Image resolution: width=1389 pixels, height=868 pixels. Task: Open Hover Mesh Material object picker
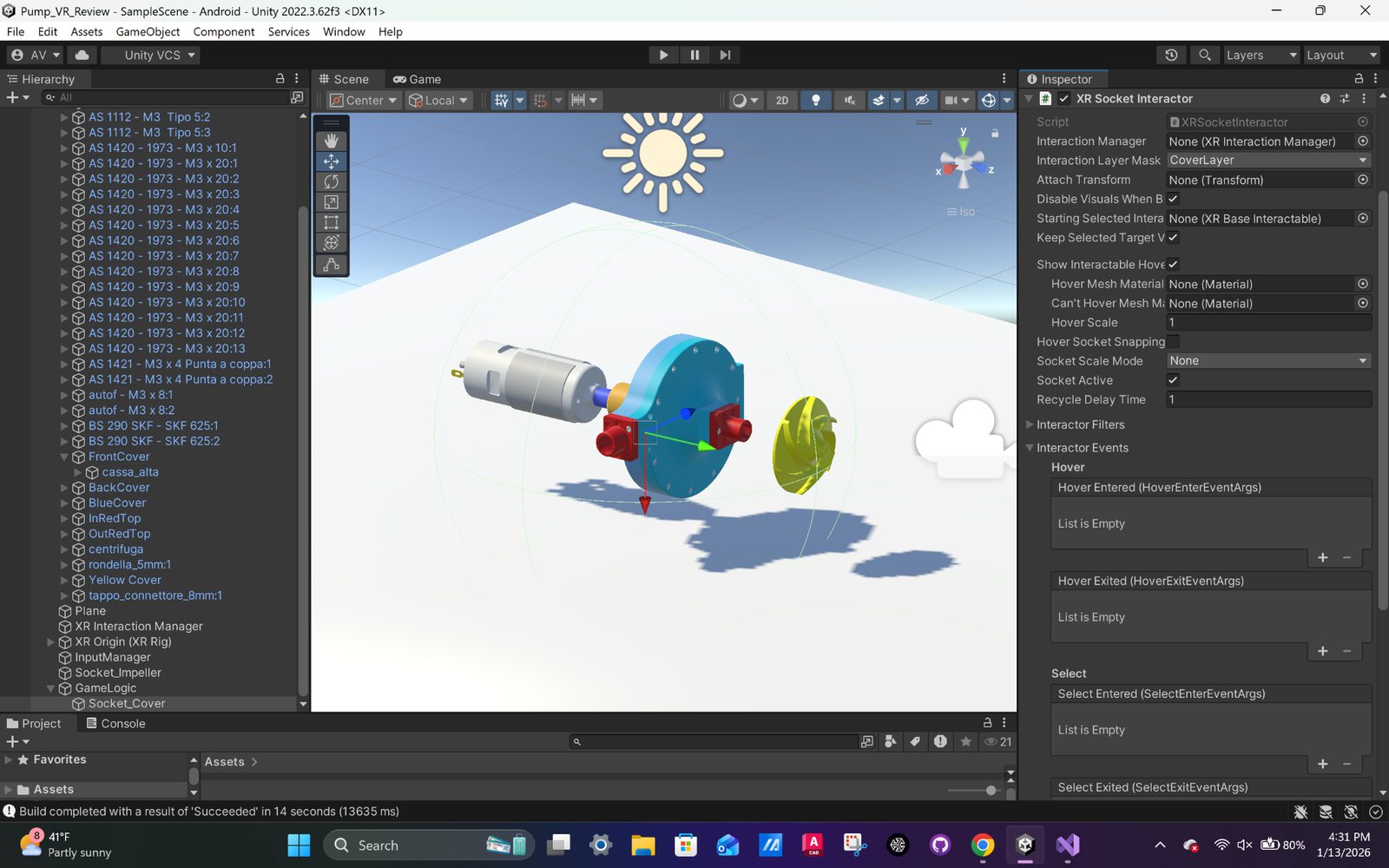point(1363,284)
